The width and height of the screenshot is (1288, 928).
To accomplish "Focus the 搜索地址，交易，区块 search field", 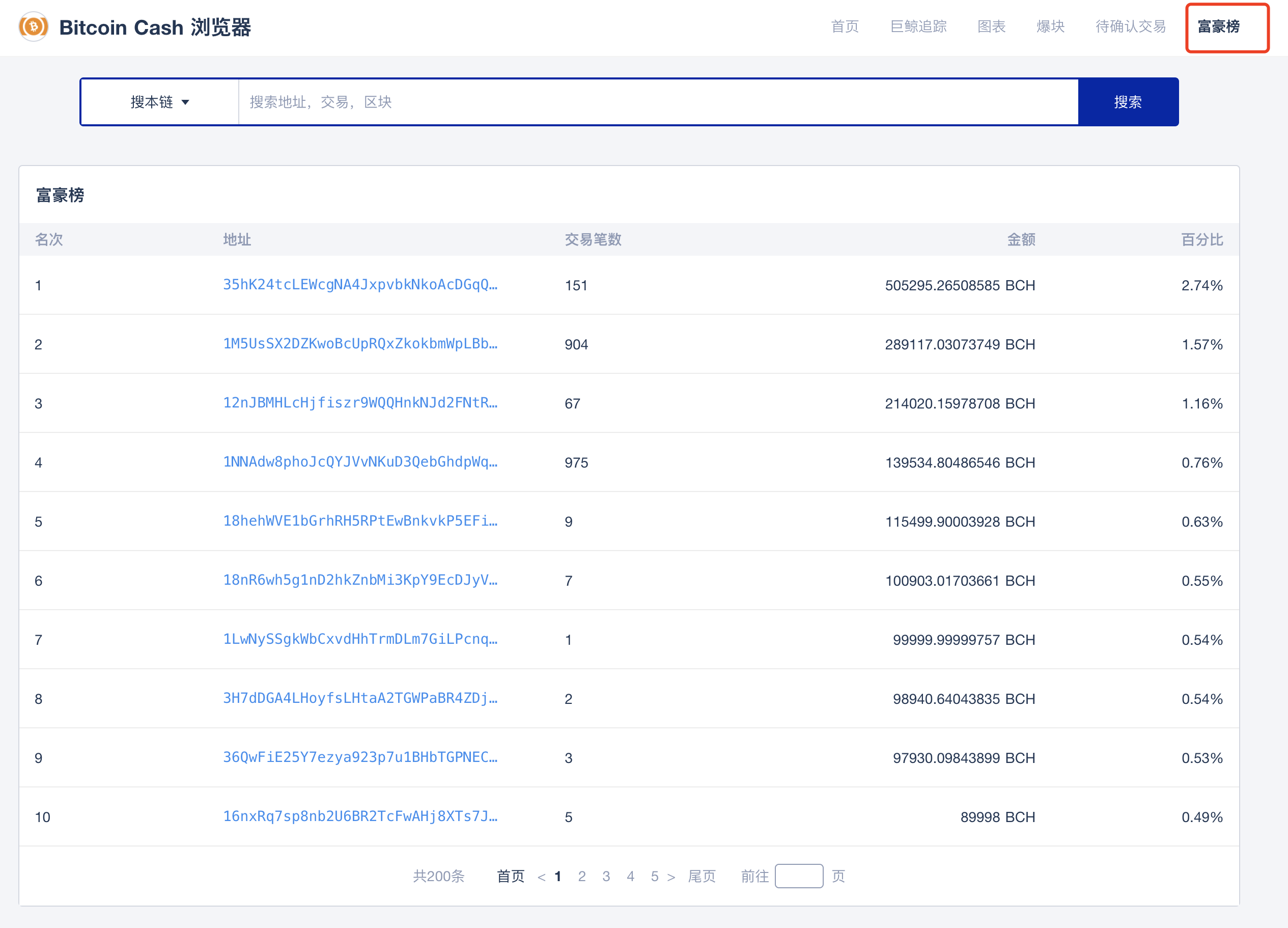I will 658,102.
